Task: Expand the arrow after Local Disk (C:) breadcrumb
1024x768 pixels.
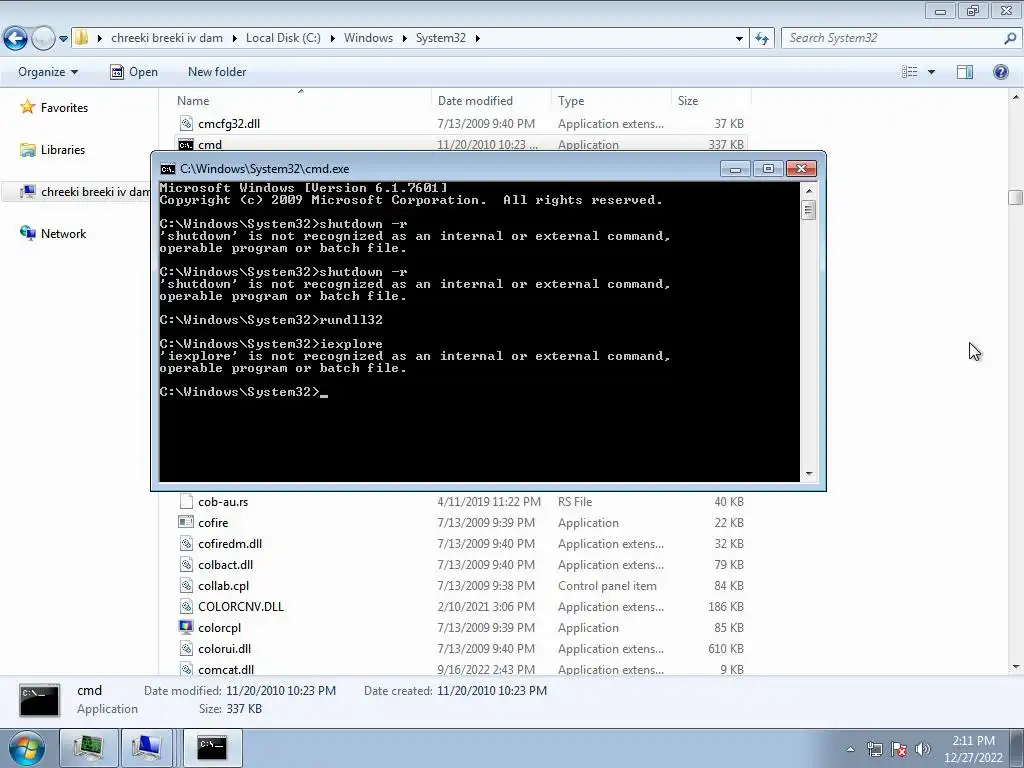Action: [x=332, y=39]
